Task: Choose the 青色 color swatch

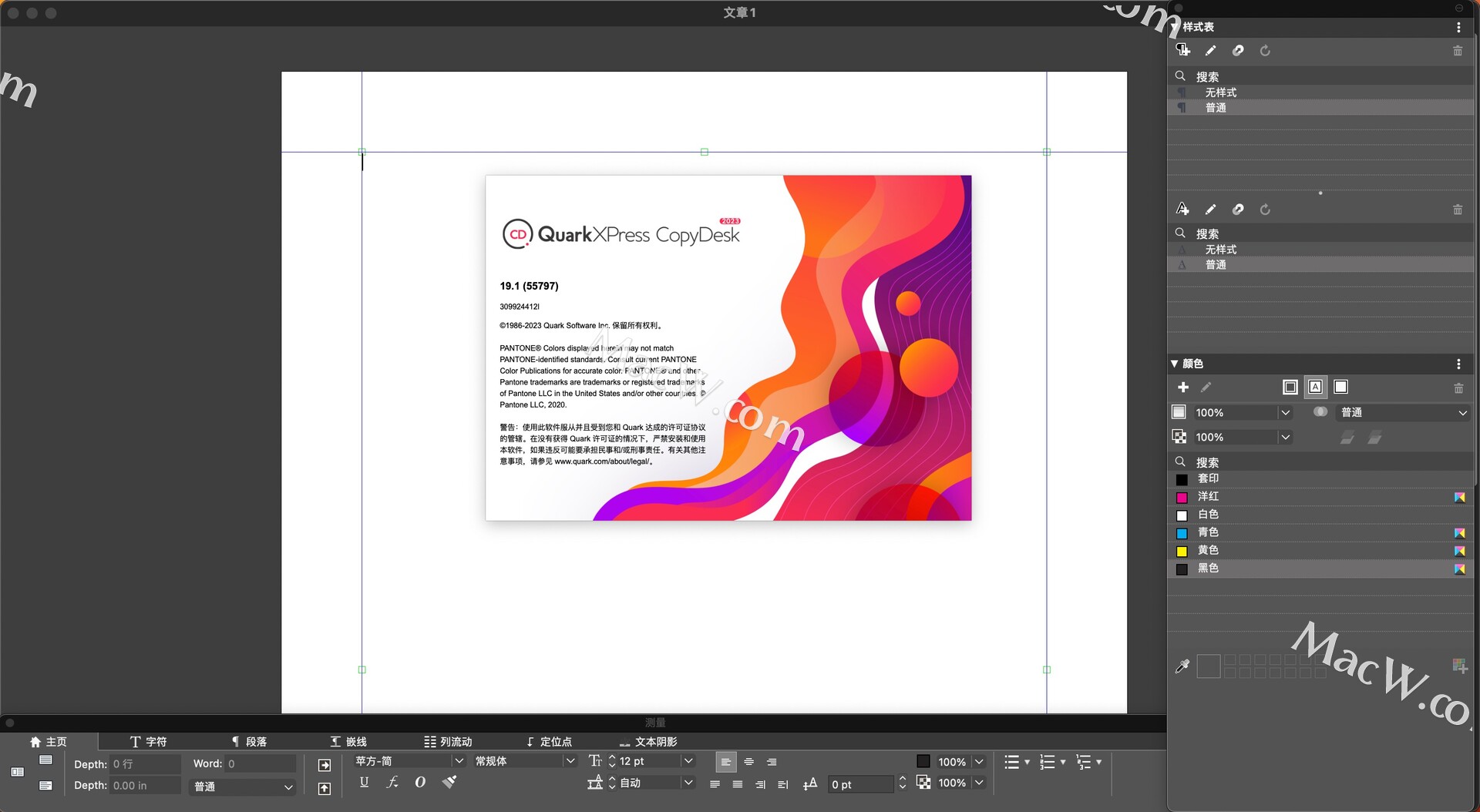Action: coord(1182,533)
